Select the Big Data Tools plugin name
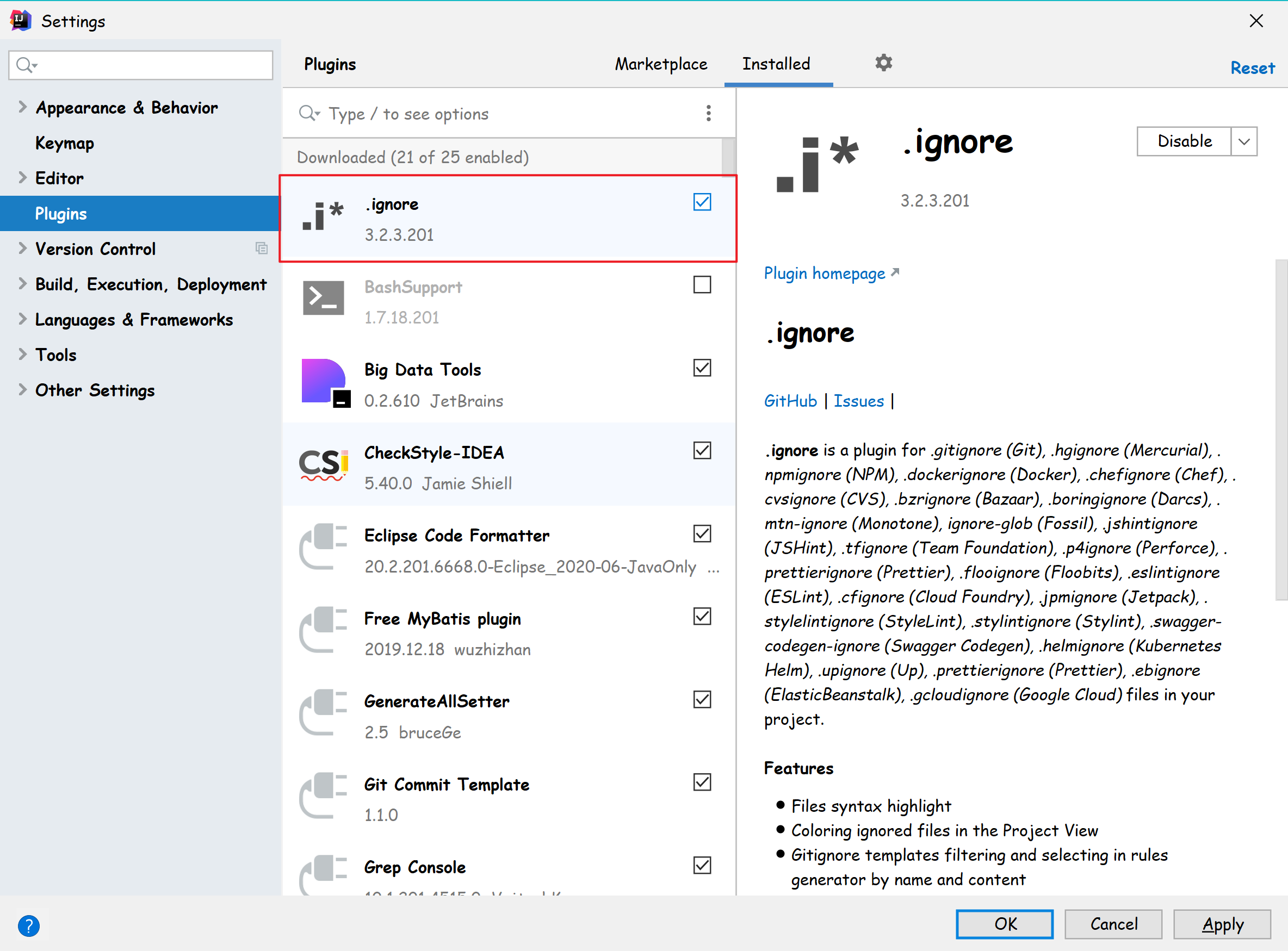Viewport: 1288px width, 951px height. (x=423, y=370)
